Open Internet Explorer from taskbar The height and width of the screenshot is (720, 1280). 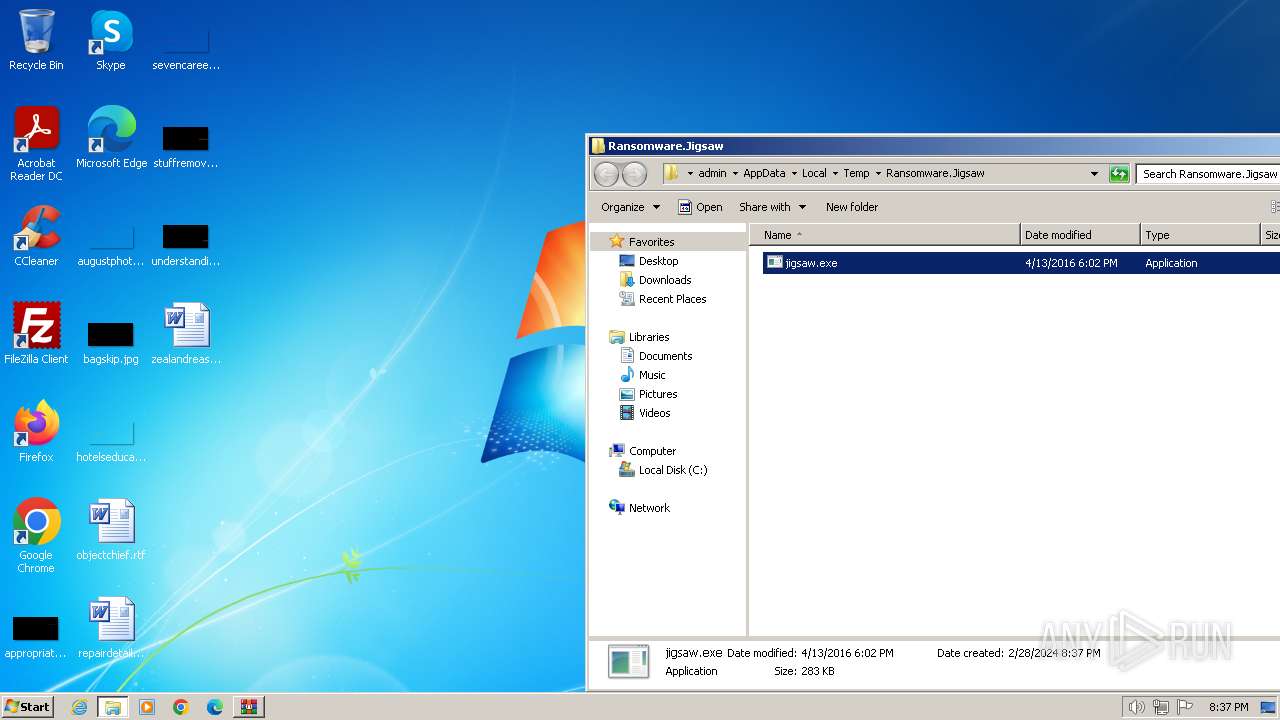point(79,707)
